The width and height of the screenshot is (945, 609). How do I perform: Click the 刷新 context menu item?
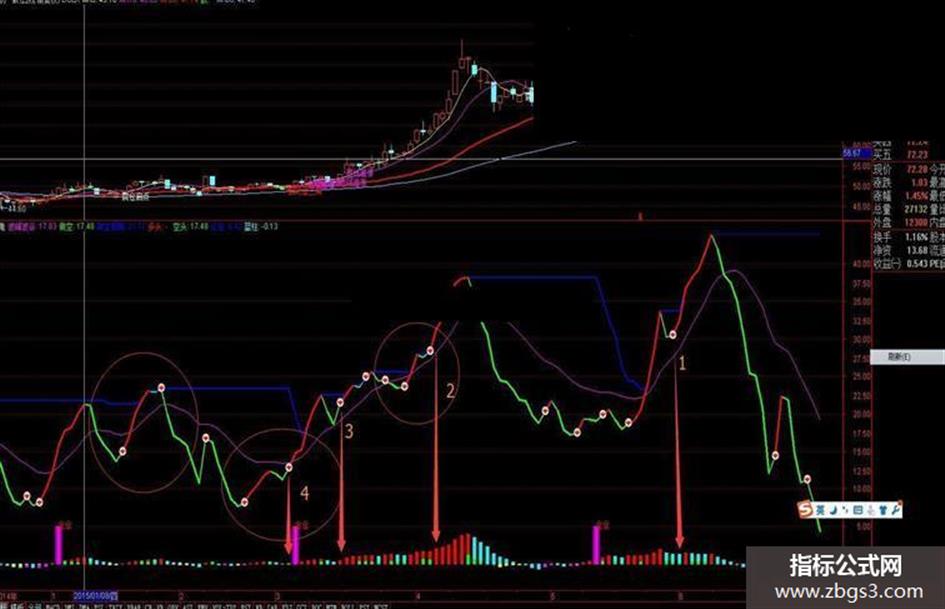pyautogui.click(x=908, y=357)
